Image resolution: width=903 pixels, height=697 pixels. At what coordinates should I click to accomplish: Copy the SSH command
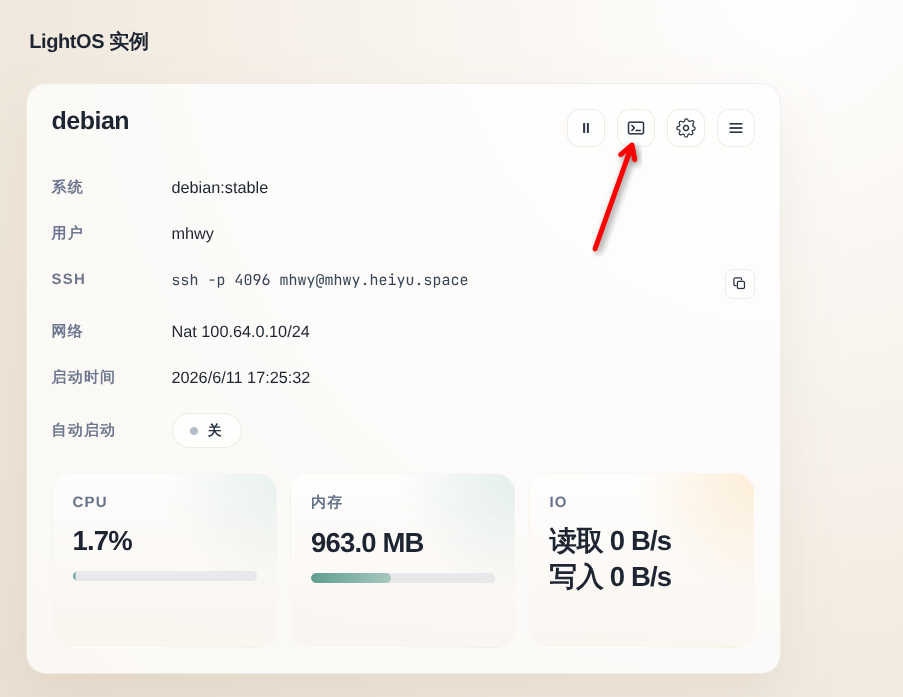pos(740,283)
